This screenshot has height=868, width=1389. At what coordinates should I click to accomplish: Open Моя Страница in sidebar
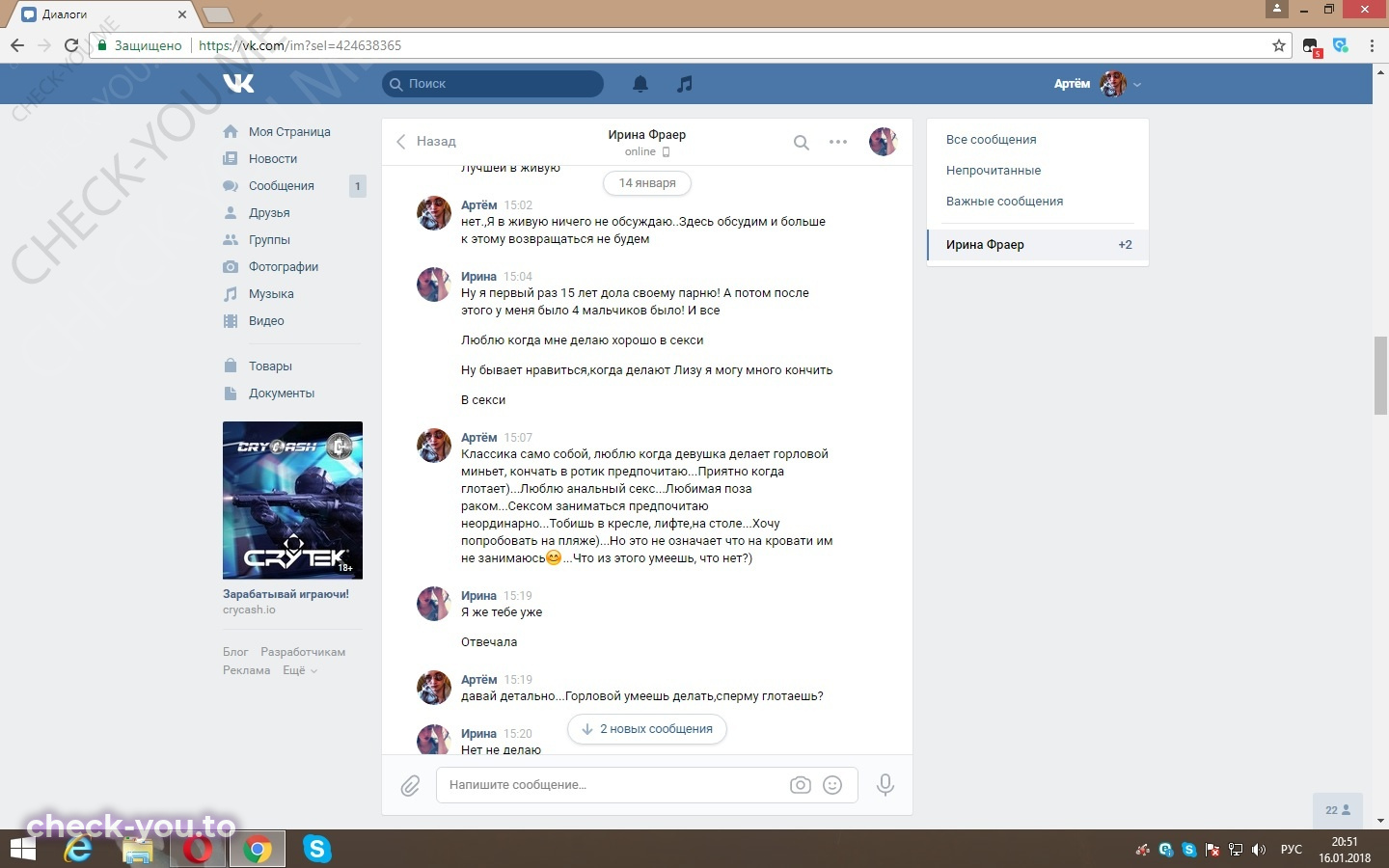tap(289, 131)
